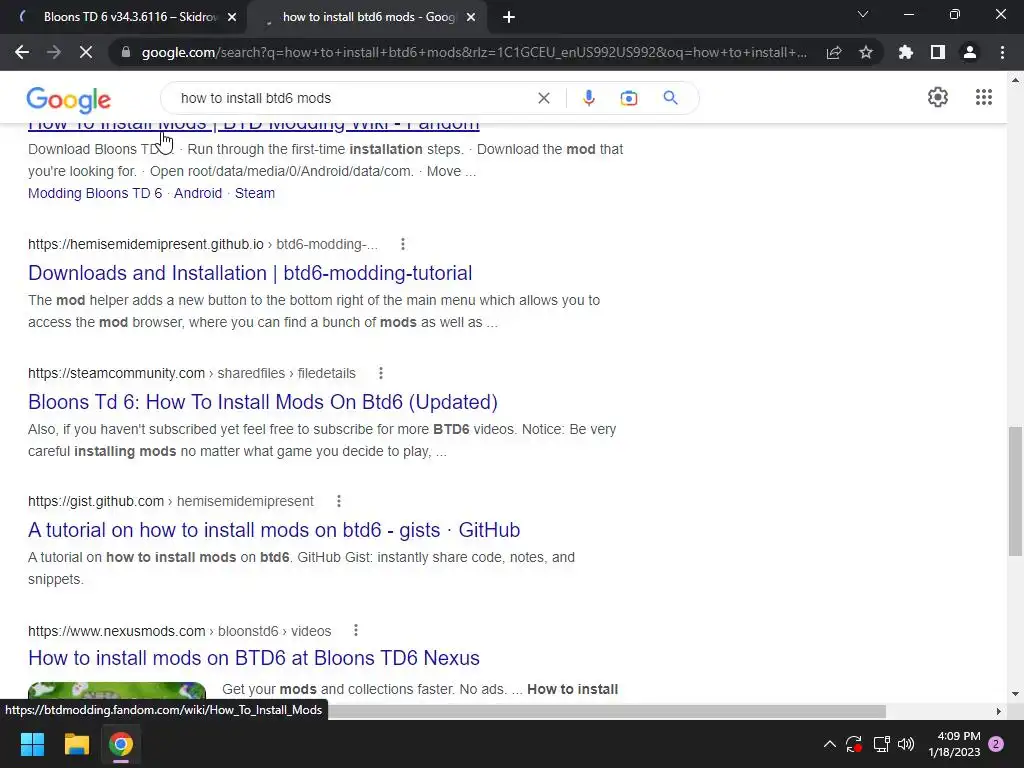Open the Modding Bloons TD 6 sitelink
Image resolution: width=1024 pixels, height=768 pixels.
[95, 193]
